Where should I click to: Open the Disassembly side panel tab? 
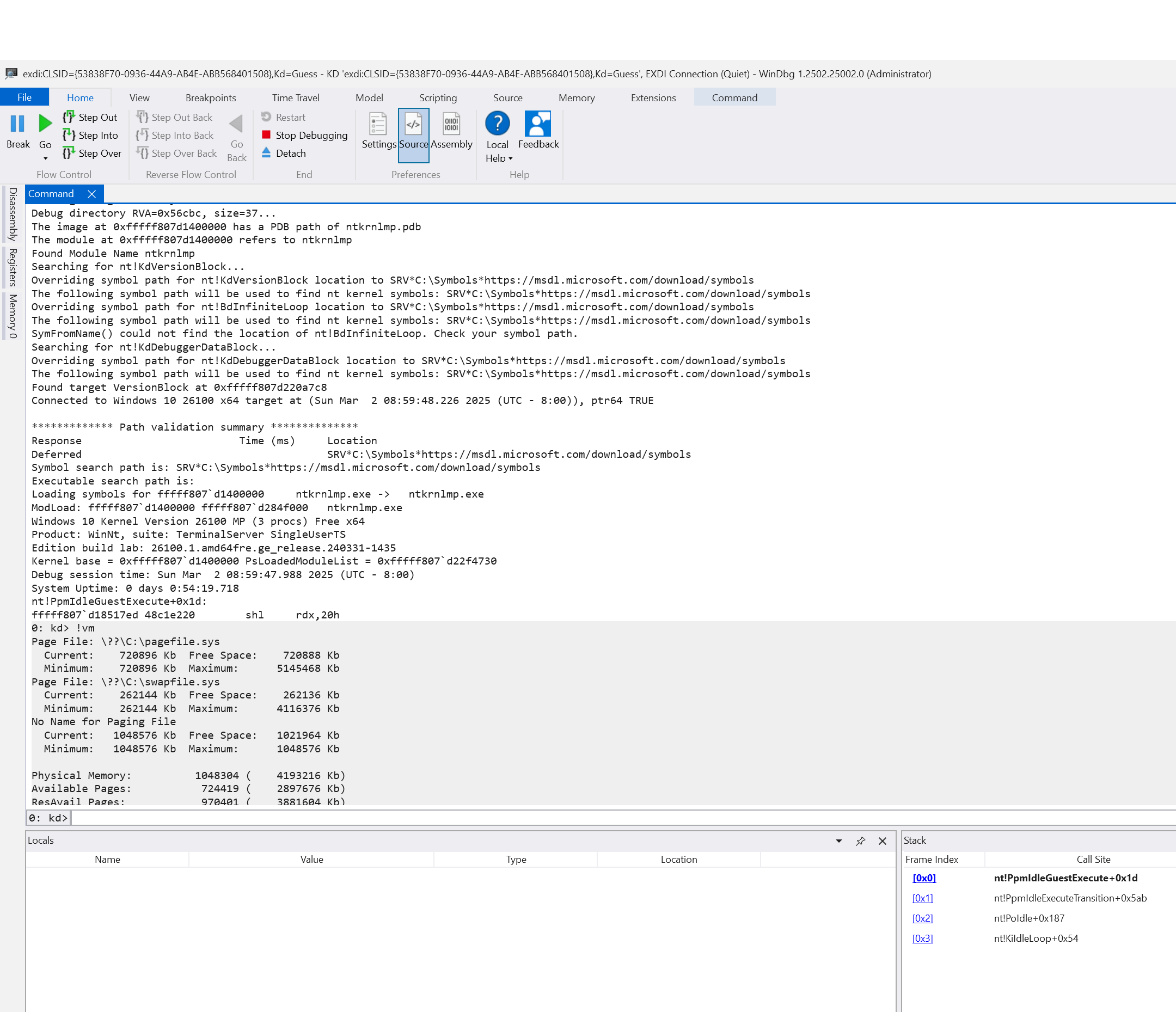[x=13, y=214]
